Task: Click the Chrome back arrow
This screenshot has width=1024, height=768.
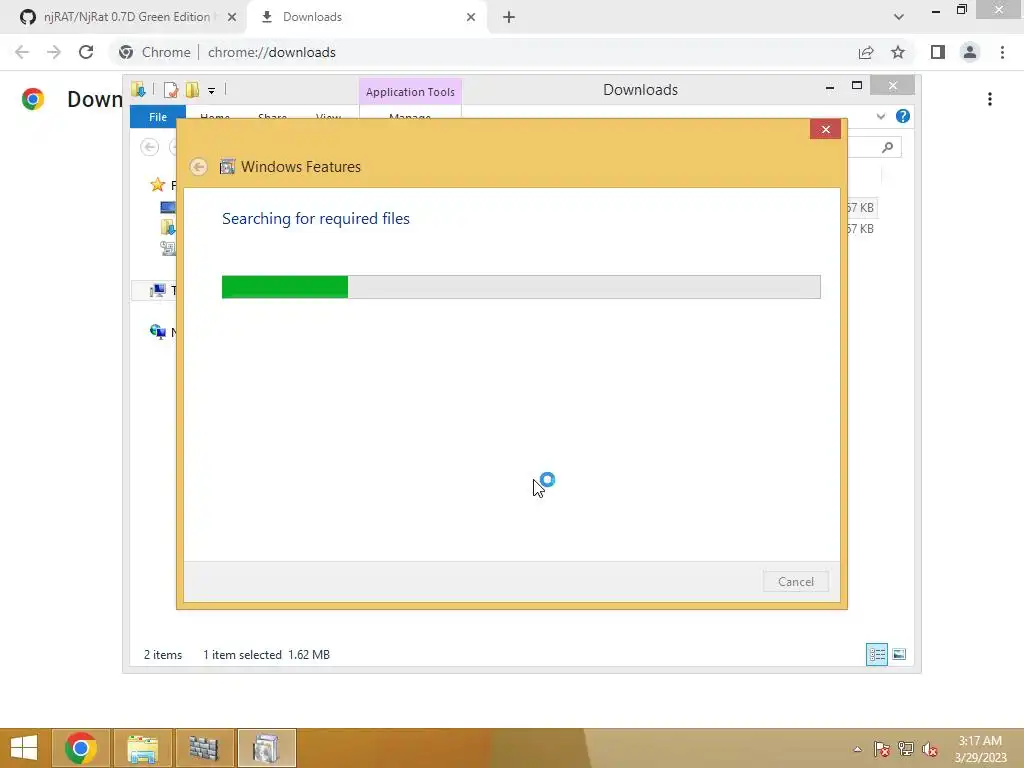Action: click(22, 52)
